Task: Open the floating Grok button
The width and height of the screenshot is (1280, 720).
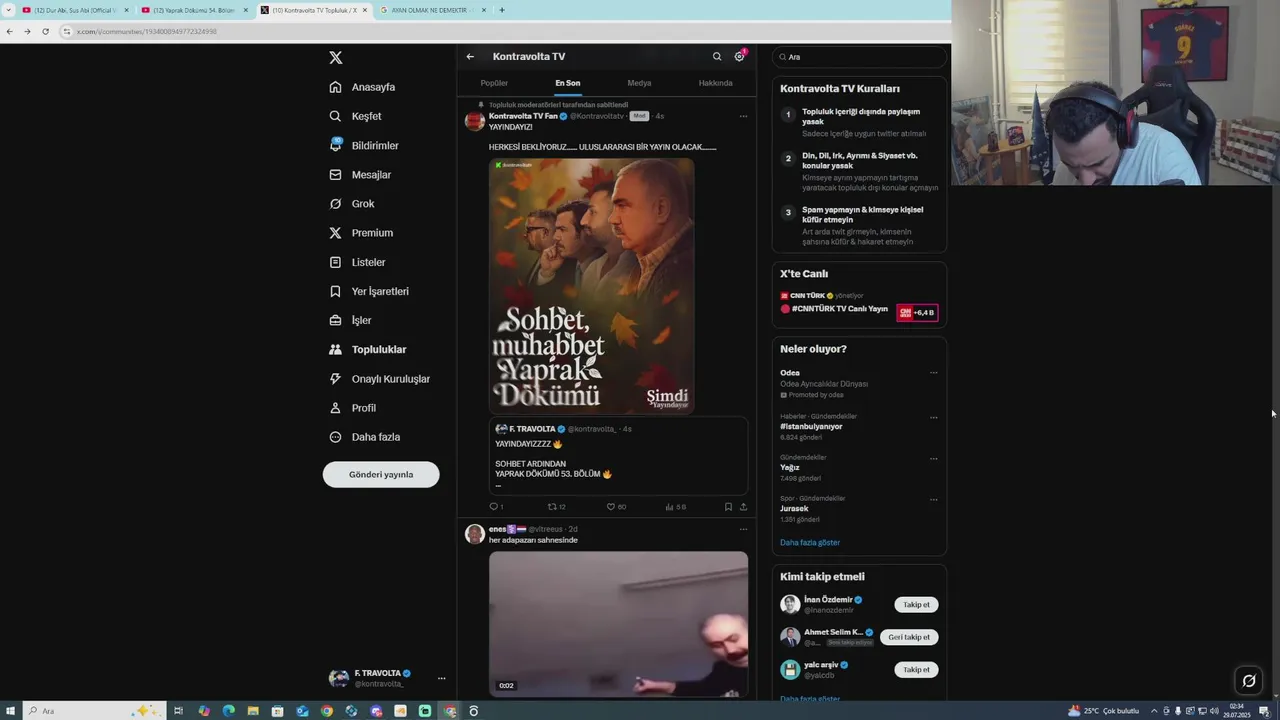Action: pos(1249,681)
